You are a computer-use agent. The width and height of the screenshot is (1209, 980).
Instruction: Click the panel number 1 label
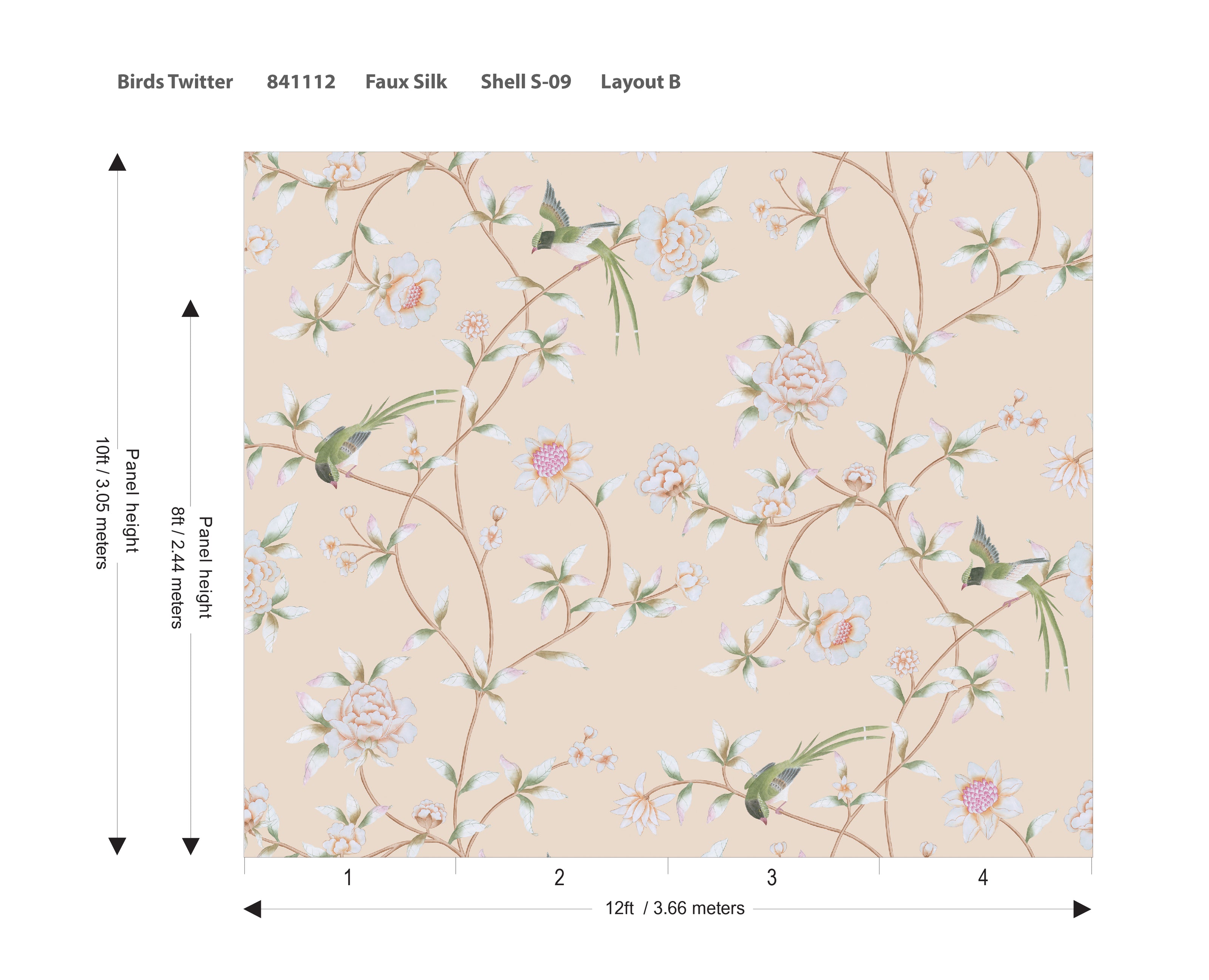pyautogui.click(x=348, y=877)
